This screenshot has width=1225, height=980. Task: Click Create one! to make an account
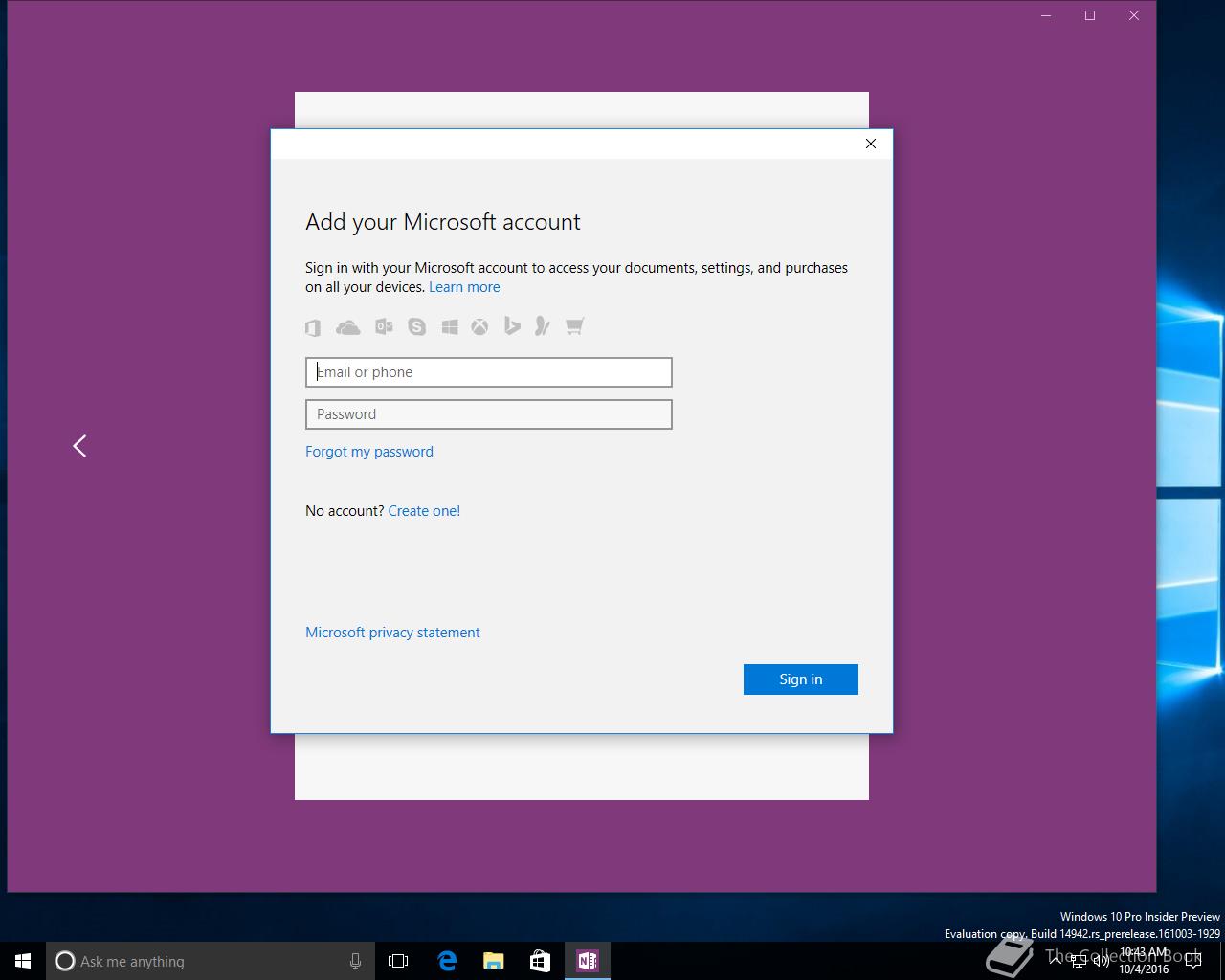tap(424, 511)
